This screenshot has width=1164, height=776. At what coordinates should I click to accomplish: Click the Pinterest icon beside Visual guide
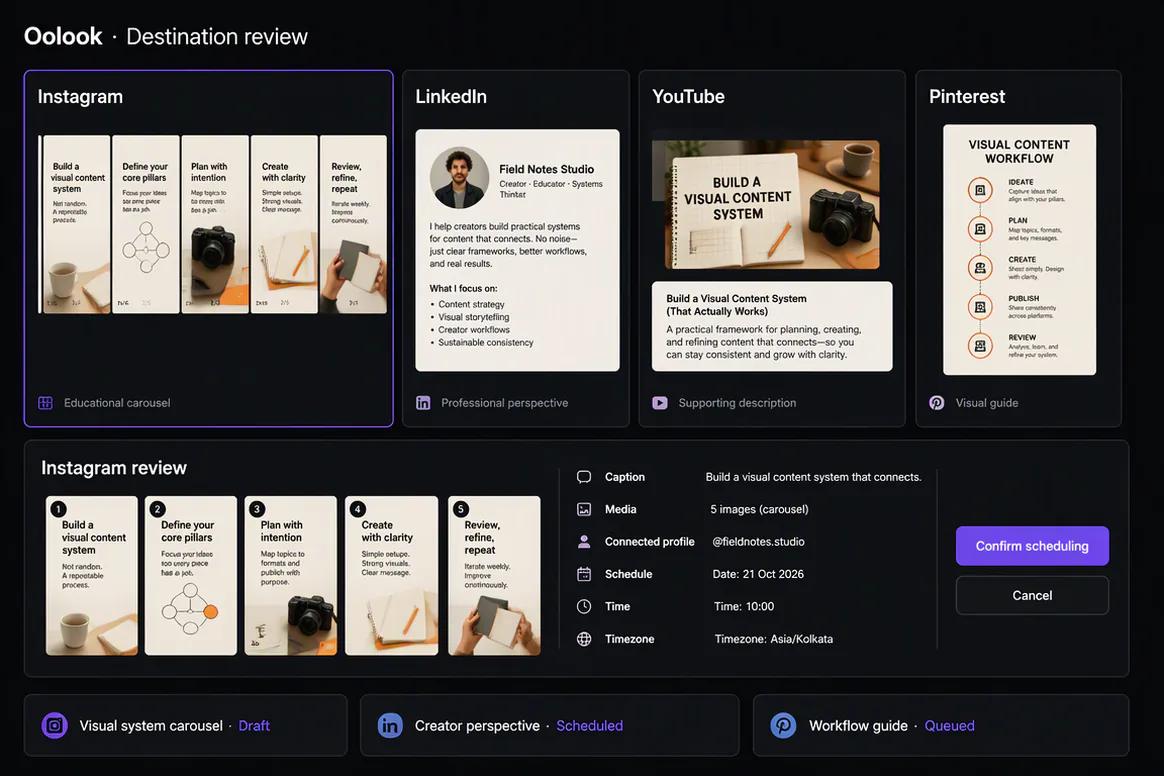(x=937, y=402)
